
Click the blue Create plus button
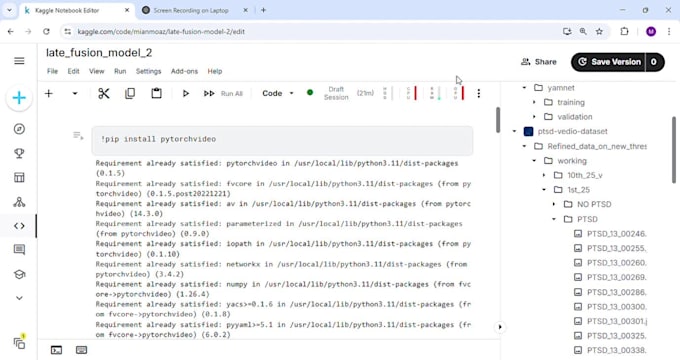point(19,98)
